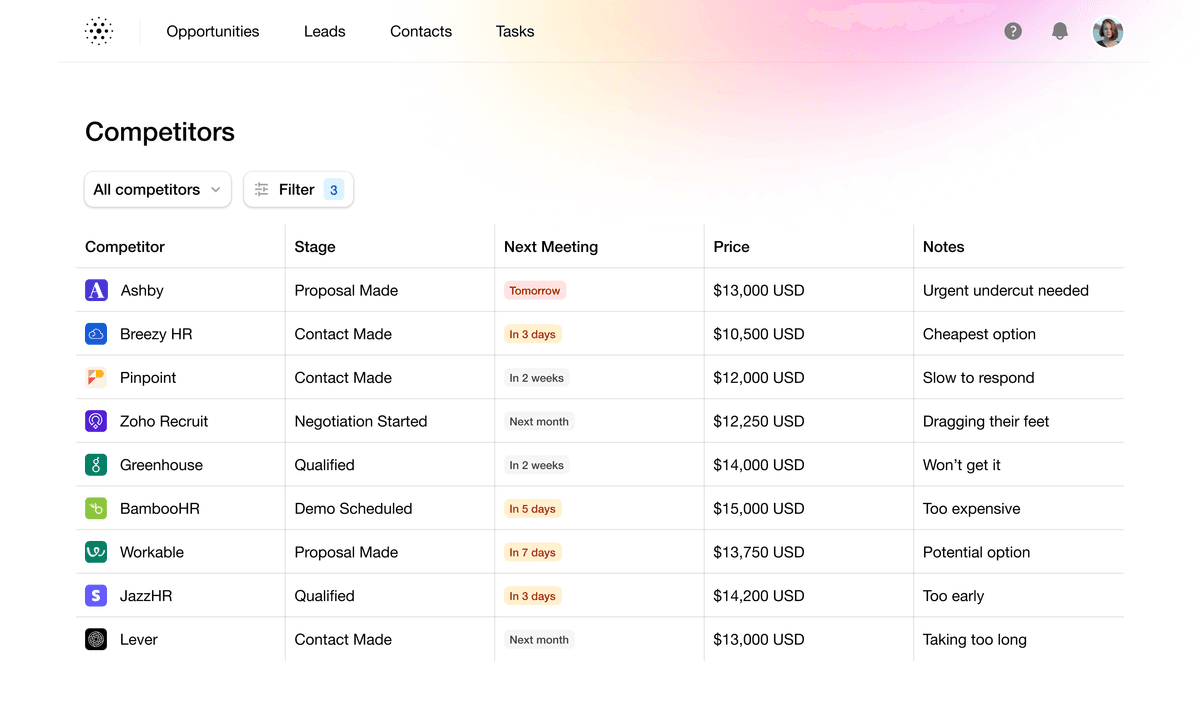This screenshot has height=709, width=1200.
Task: Go to the Leads tab
Action: click(x=325, y=31)
